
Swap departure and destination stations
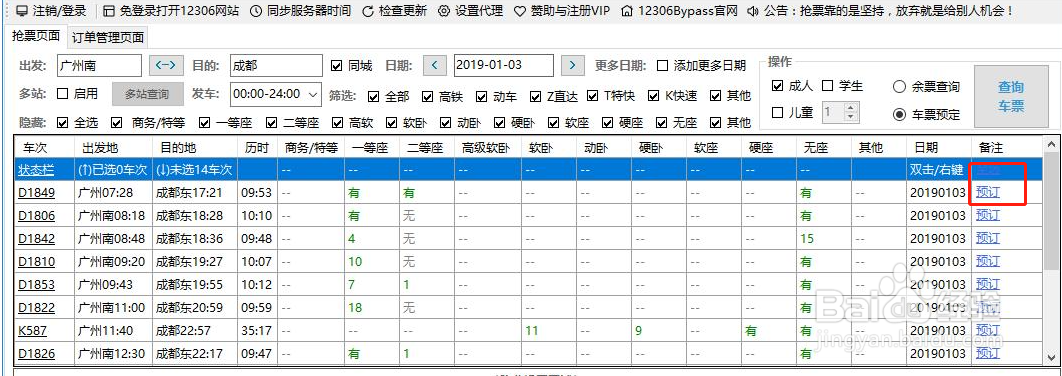click(166, 65)
